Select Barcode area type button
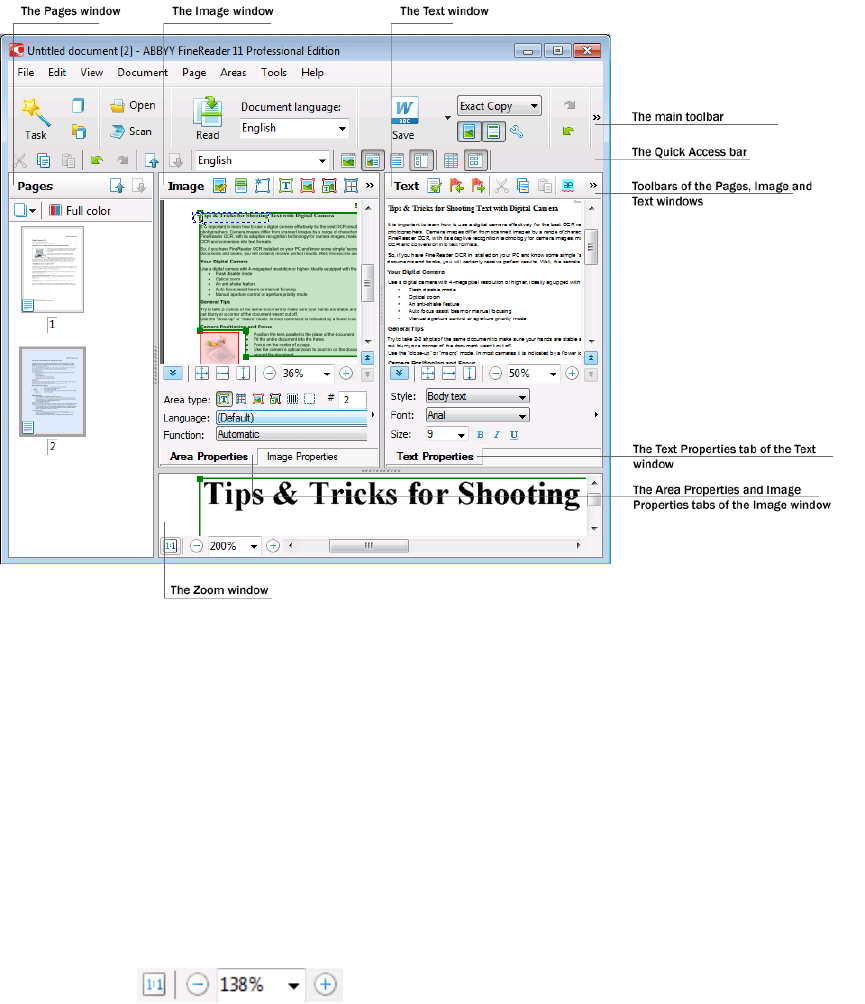Image resolution: width=865 pixels, height=1004 pixels. pos(292,399)
